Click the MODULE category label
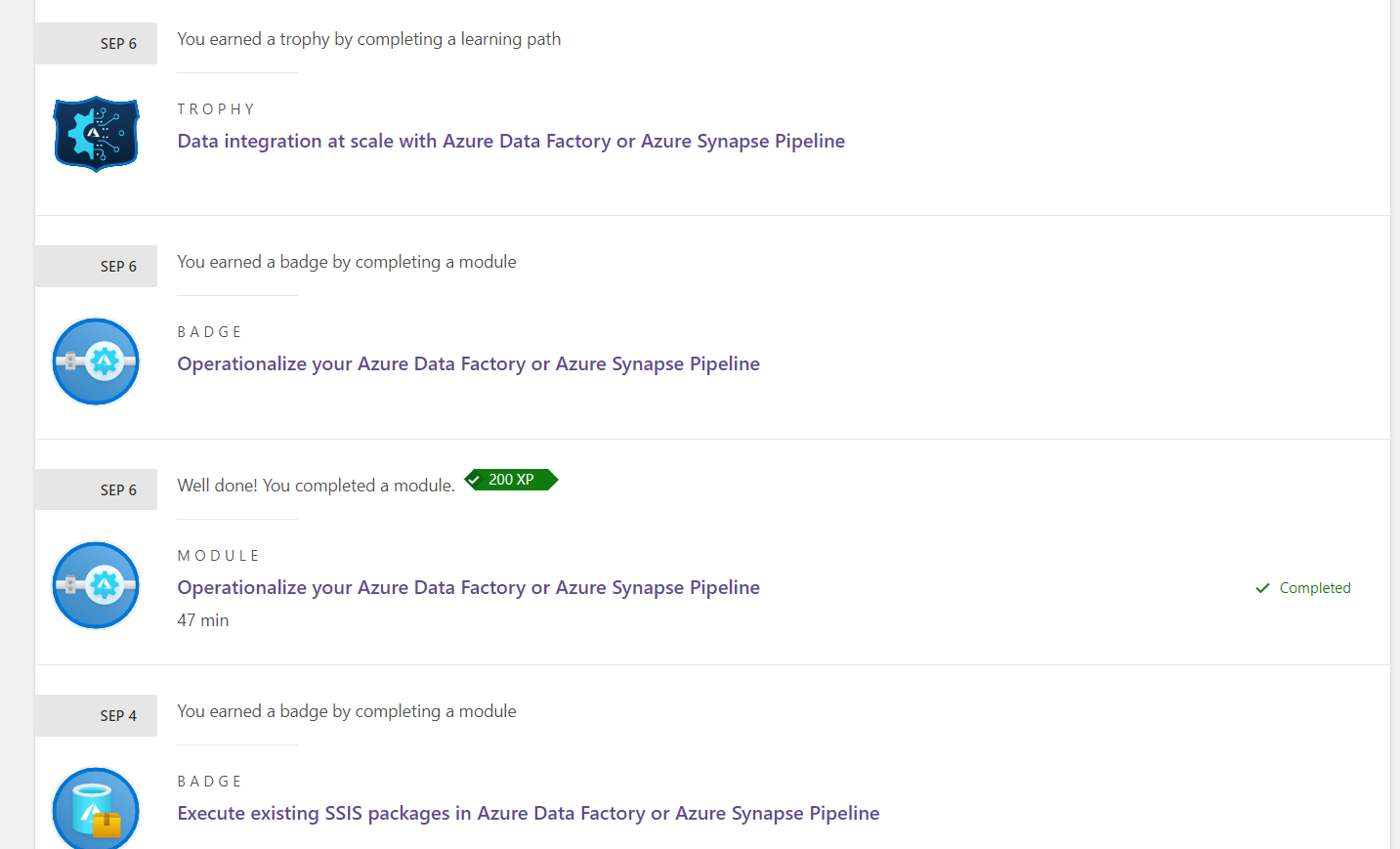 [218, 555]
